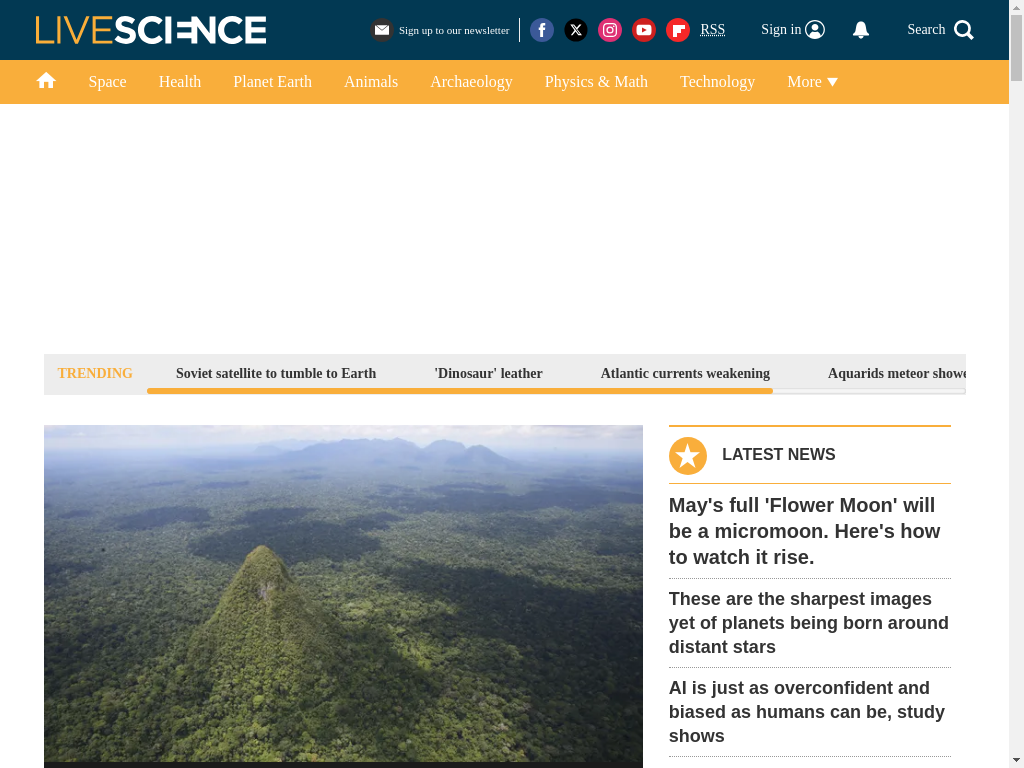Read May's full 'Flower Moon' article
The image size is (1024, 768).
pos(805,532)
